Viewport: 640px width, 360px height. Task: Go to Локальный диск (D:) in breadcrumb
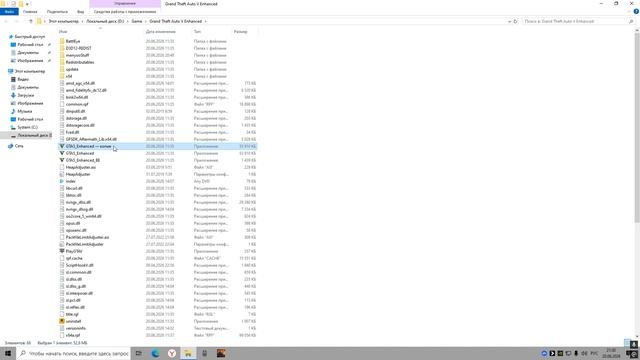[105, 21]
